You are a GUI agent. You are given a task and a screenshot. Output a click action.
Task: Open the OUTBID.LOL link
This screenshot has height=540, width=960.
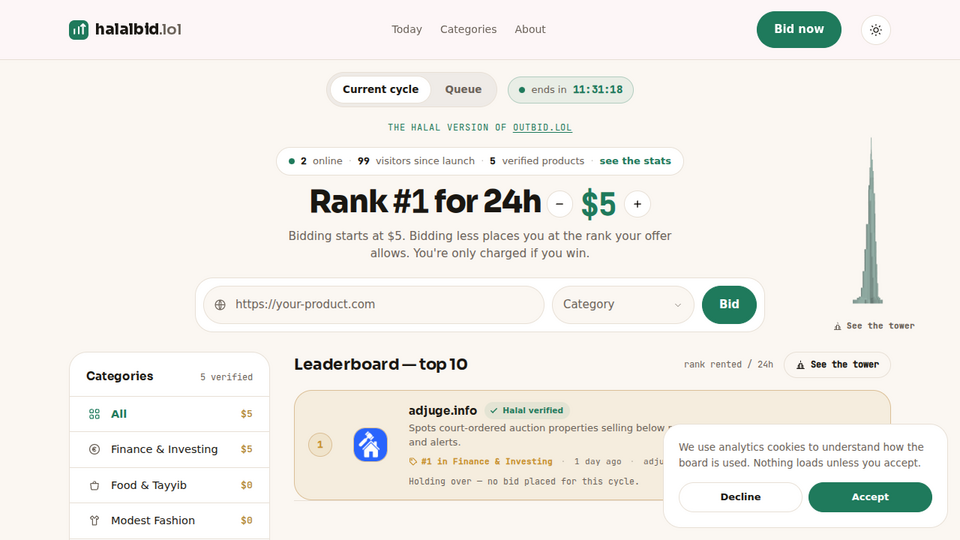pos(542,127)
